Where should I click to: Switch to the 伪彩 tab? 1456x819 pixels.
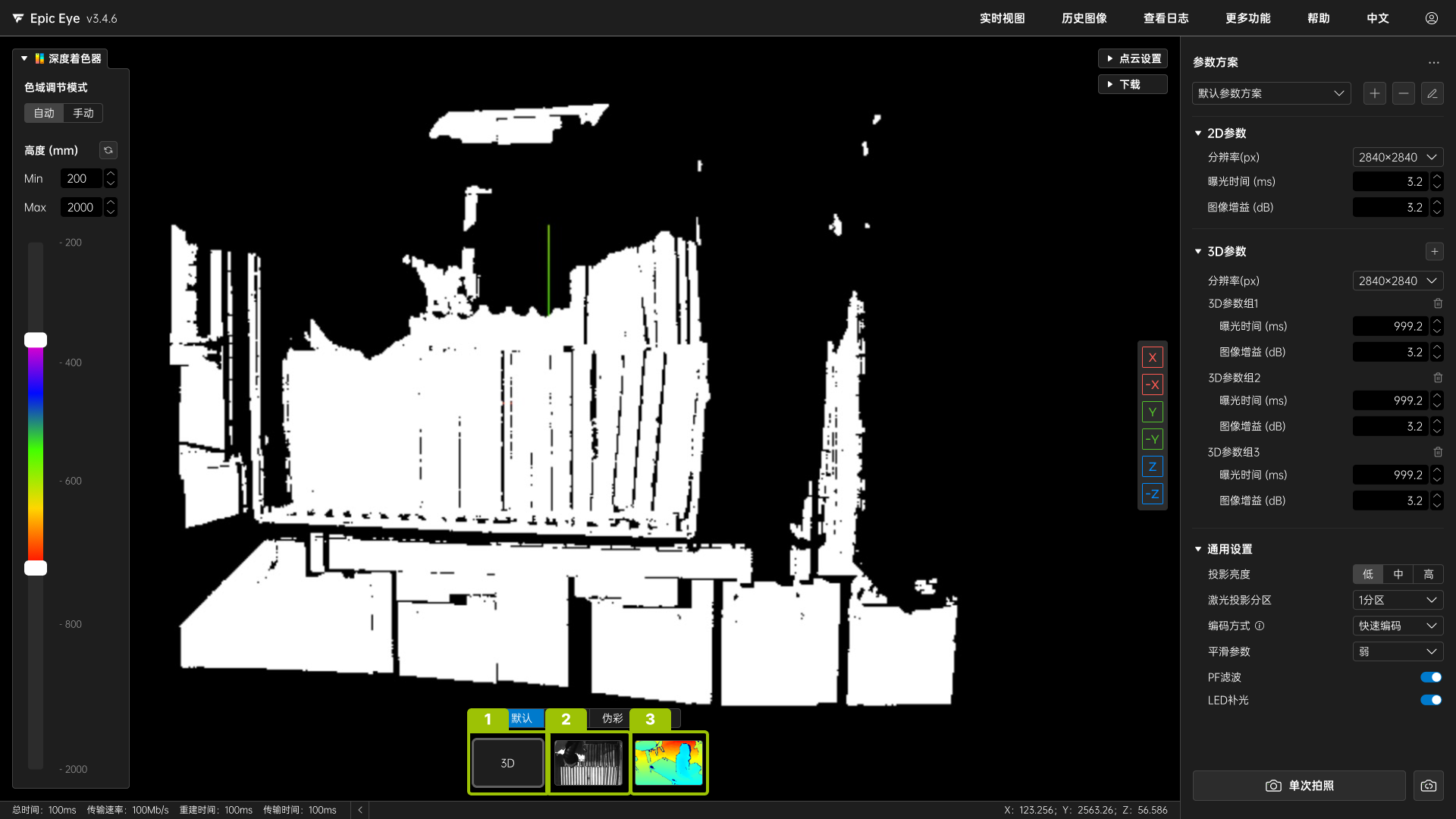pyautogui.click(x=612, y=718)
